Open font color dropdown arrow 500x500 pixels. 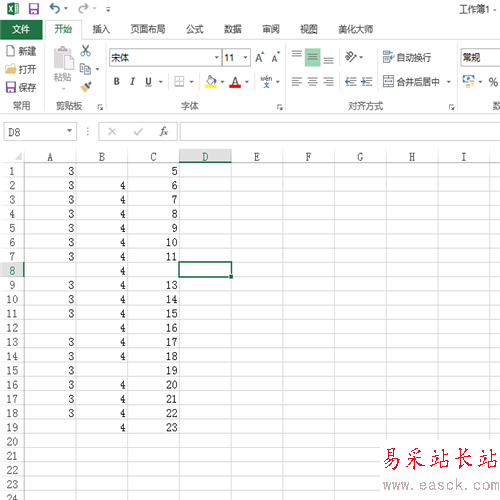tap(247, 82)
